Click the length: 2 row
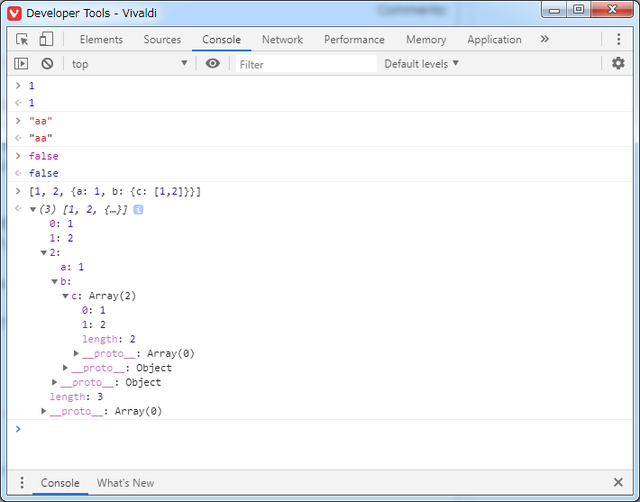Screen dimensions: 640x502 pyautogui.click(x=109, y=339)
